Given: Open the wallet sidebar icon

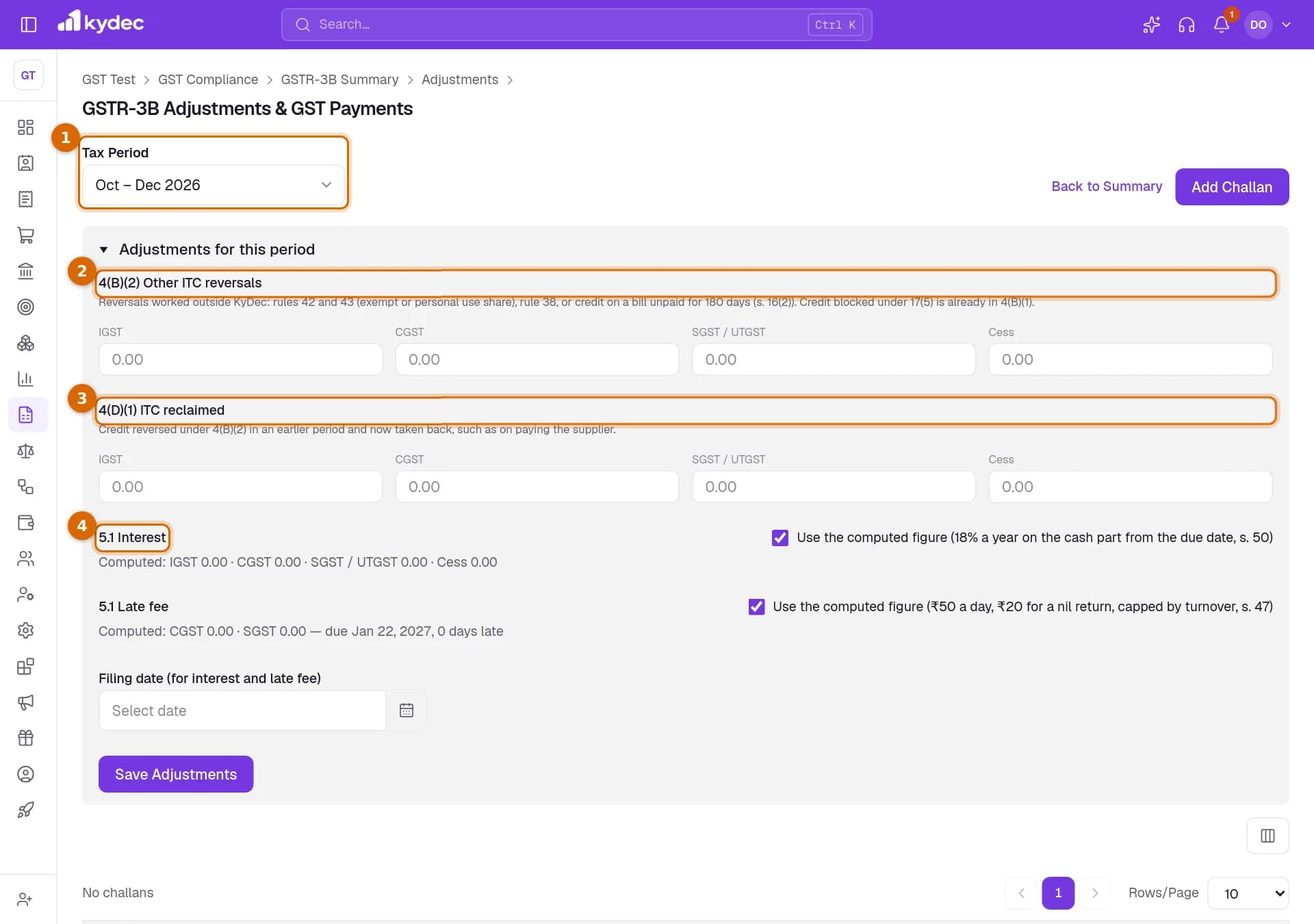Looking at the screenshot, I should 25,522.
